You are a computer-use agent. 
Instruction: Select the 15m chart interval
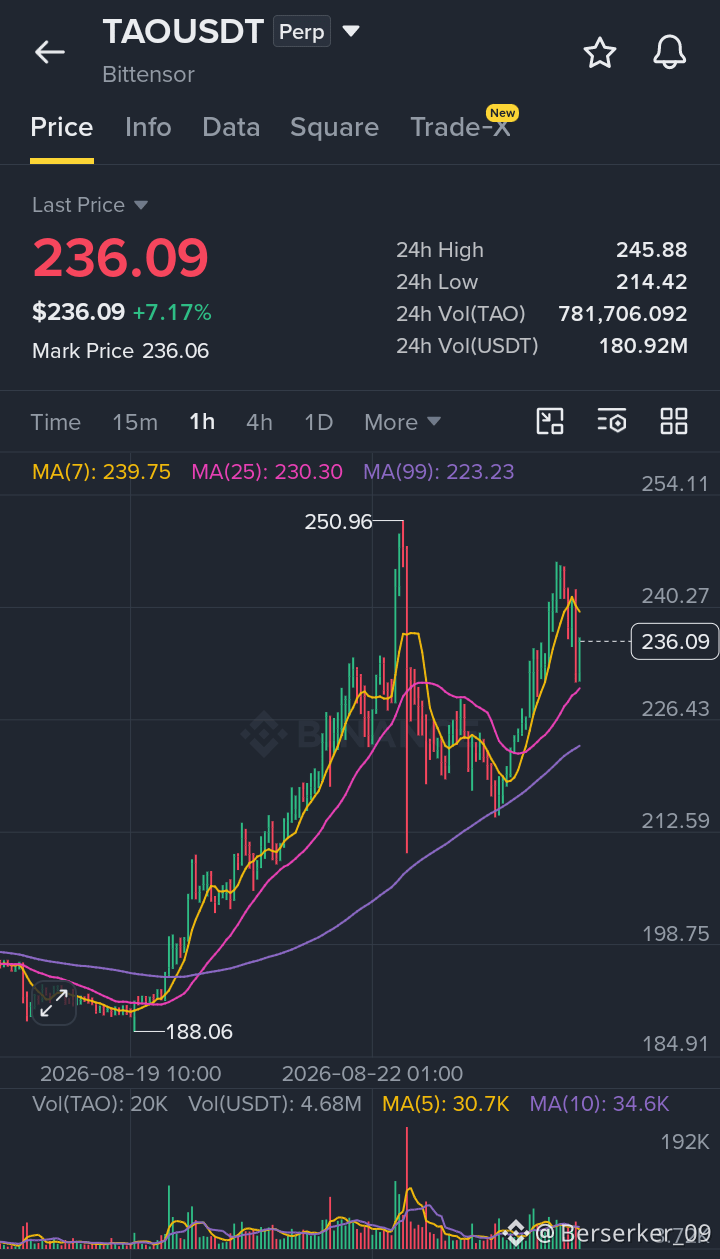click(x=135, y=422)
